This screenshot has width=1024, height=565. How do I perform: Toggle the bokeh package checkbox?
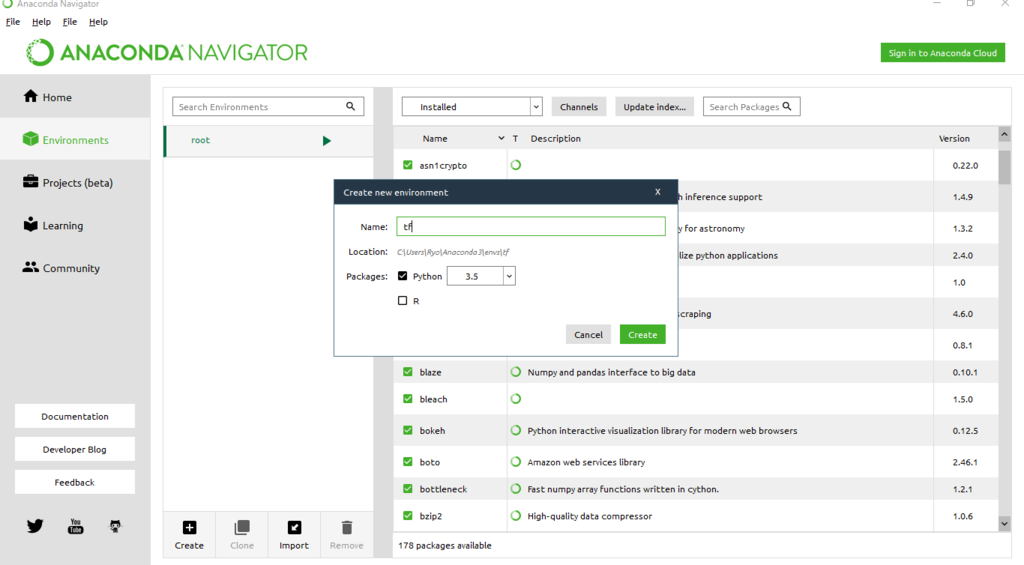click(408, 430)
